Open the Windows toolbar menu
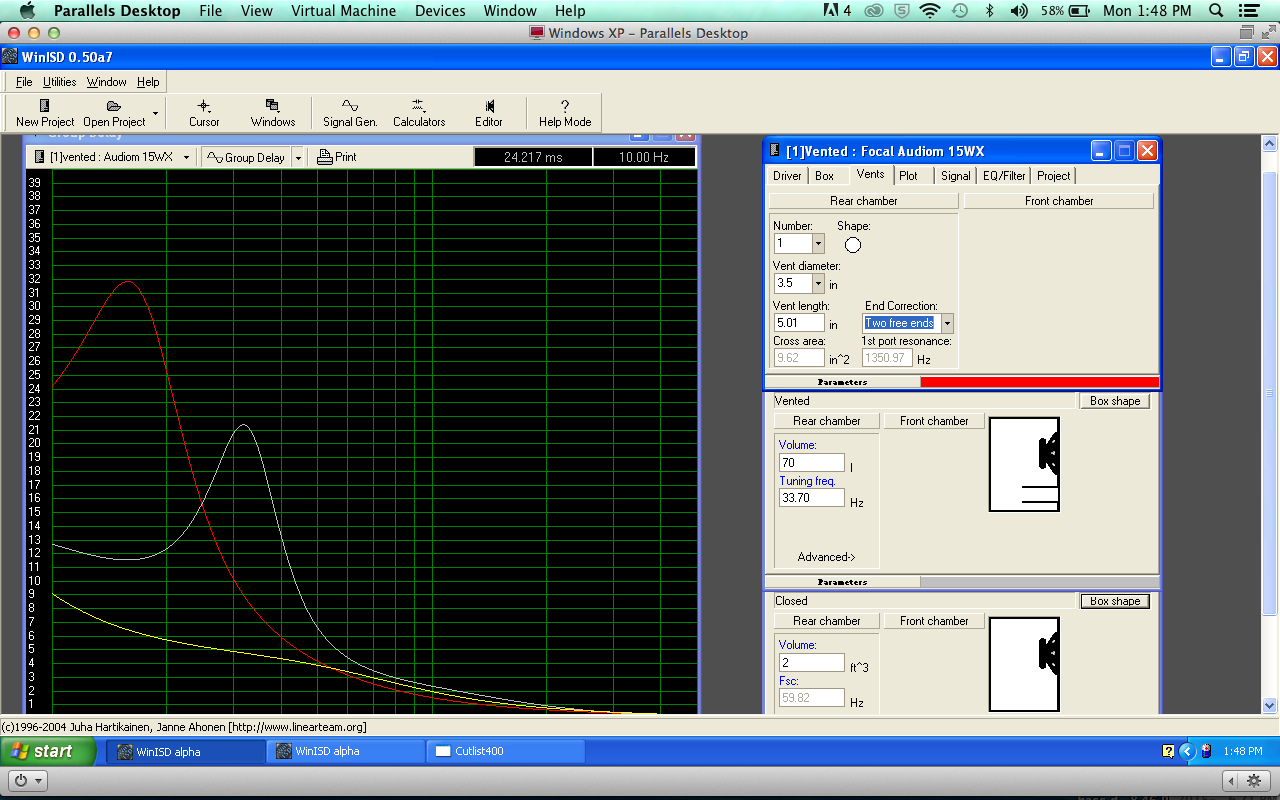The height and width of the screenshot is (800, 1280). pyautogui.click(x=273, y=112)
